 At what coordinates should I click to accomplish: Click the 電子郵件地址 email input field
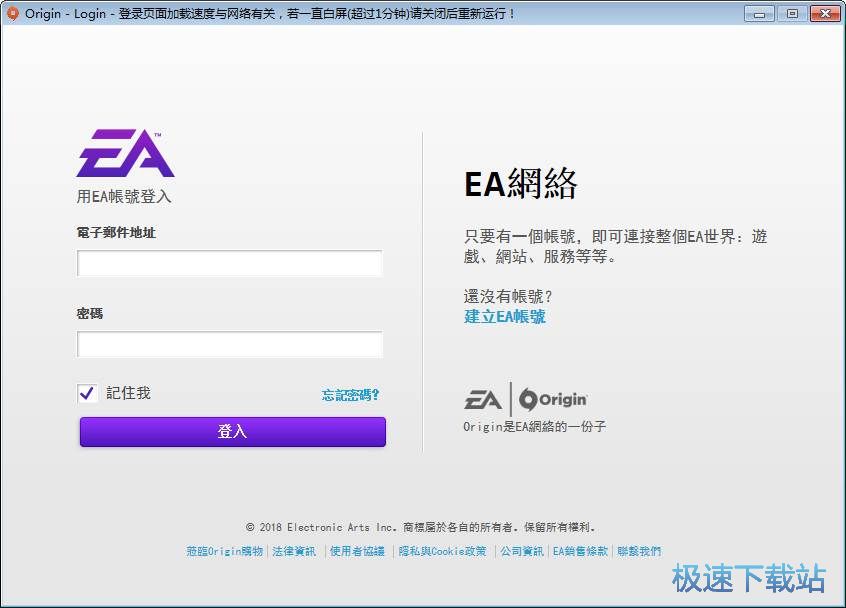(x=230, y=263)
